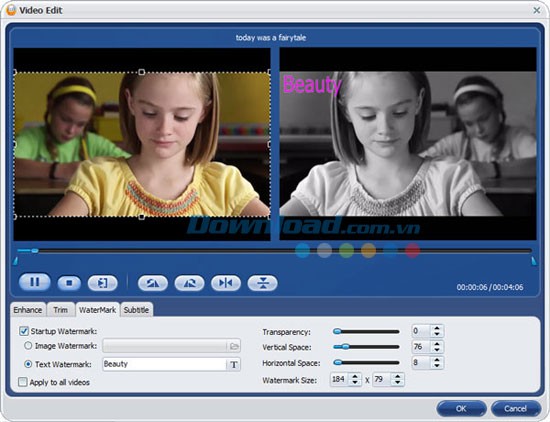The image size is (550, 422).
Task: Increase the Transparency value
Action: point(437,328)
